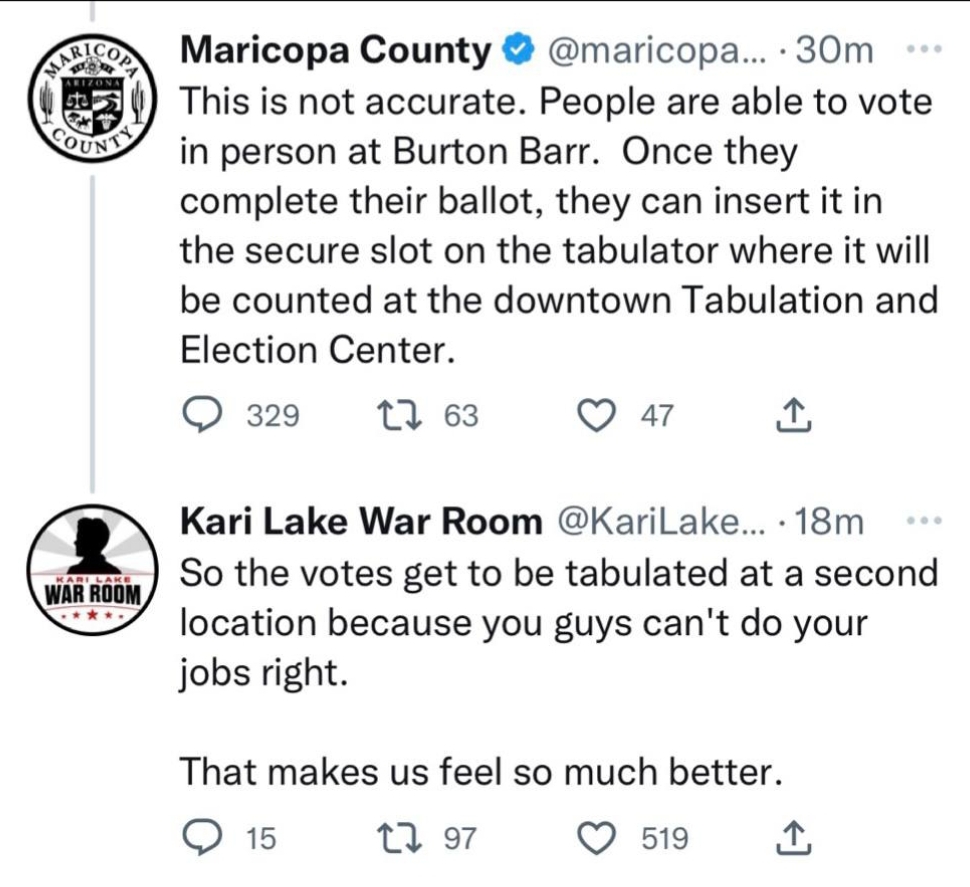Reply to the Maricopa County tweet

(202, 414)
